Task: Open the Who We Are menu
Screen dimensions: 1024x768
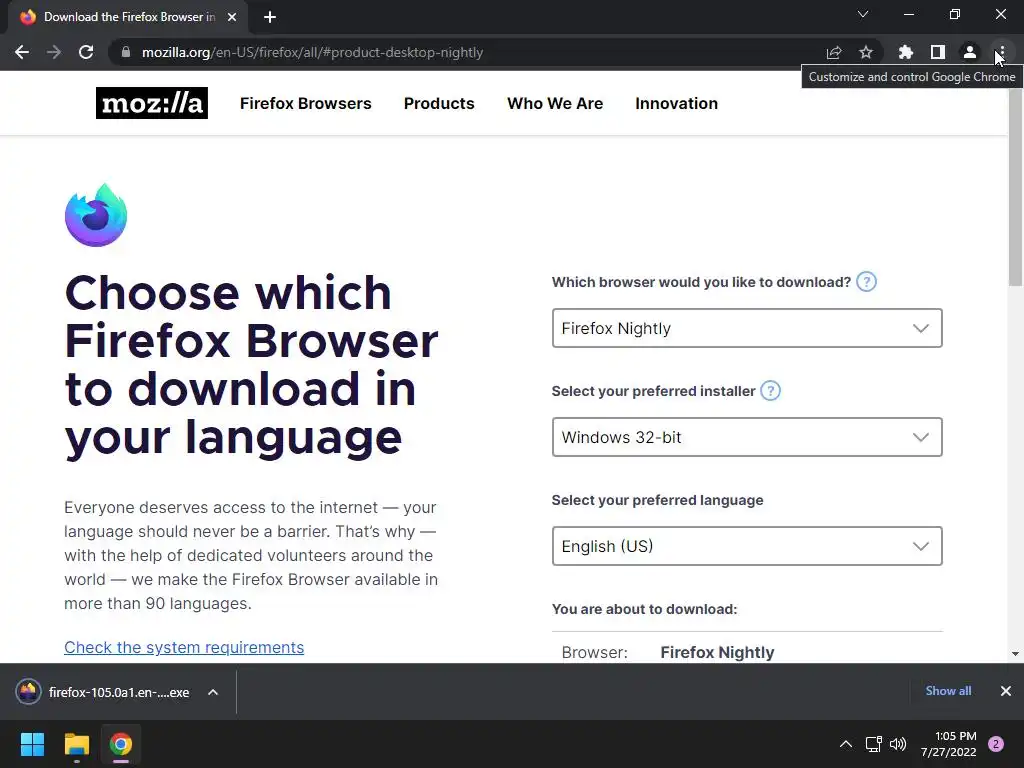Action: 555,103
